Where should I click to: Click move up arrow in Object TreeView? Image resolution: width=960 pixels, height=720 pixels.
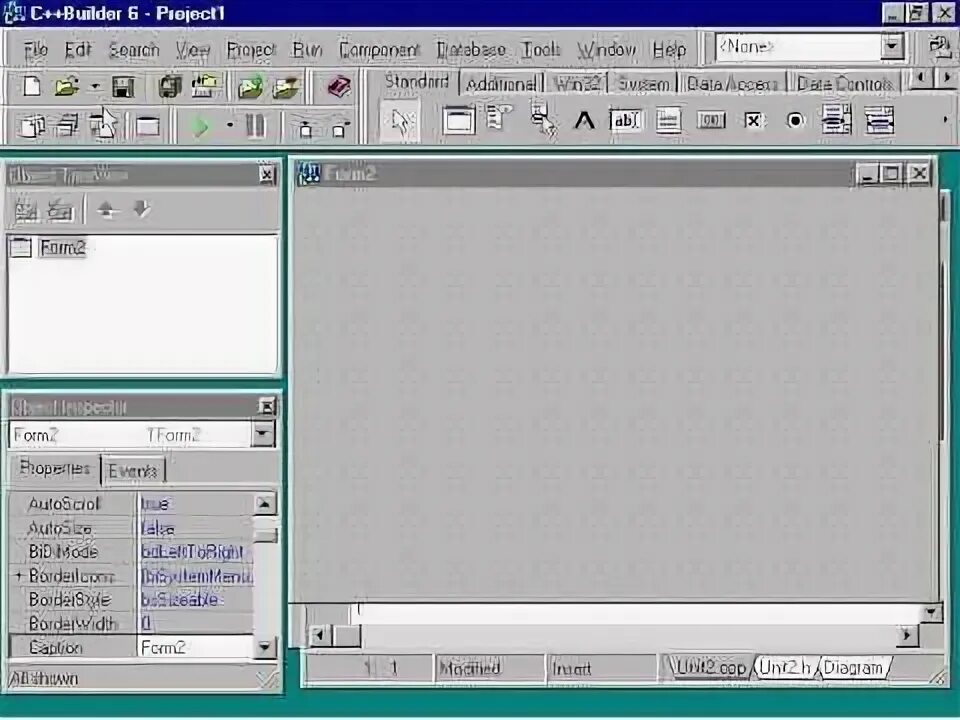[x=108, y=210]
